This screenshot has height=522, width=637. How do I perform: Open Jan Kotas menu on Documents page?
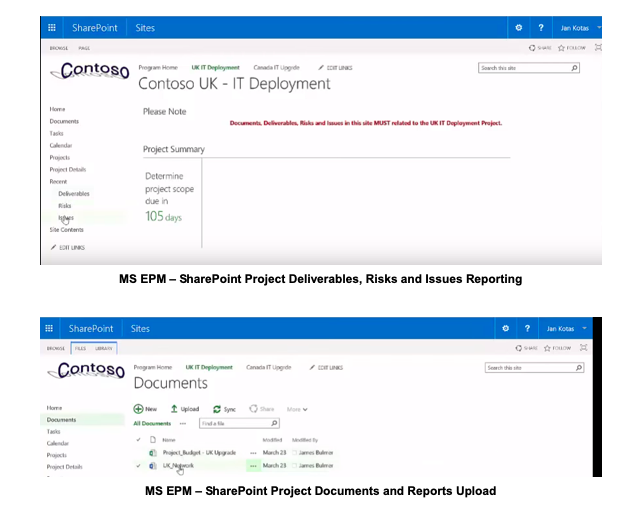pyautogui.click(x=566, y=328)
